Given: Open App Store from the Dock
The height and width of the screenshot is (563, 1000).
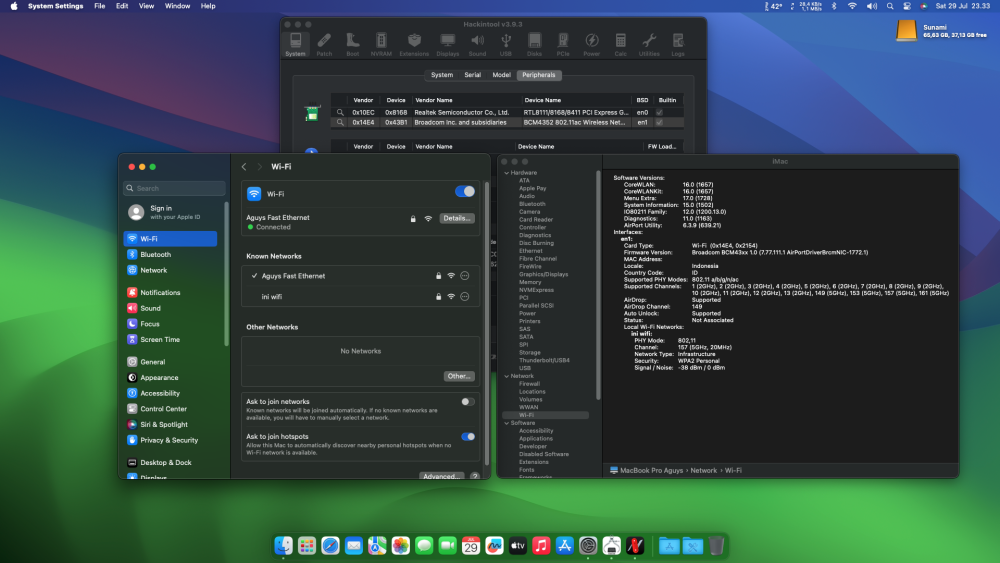Looking at the screenshot, I should pyautogui.click(x=564, y=546).
